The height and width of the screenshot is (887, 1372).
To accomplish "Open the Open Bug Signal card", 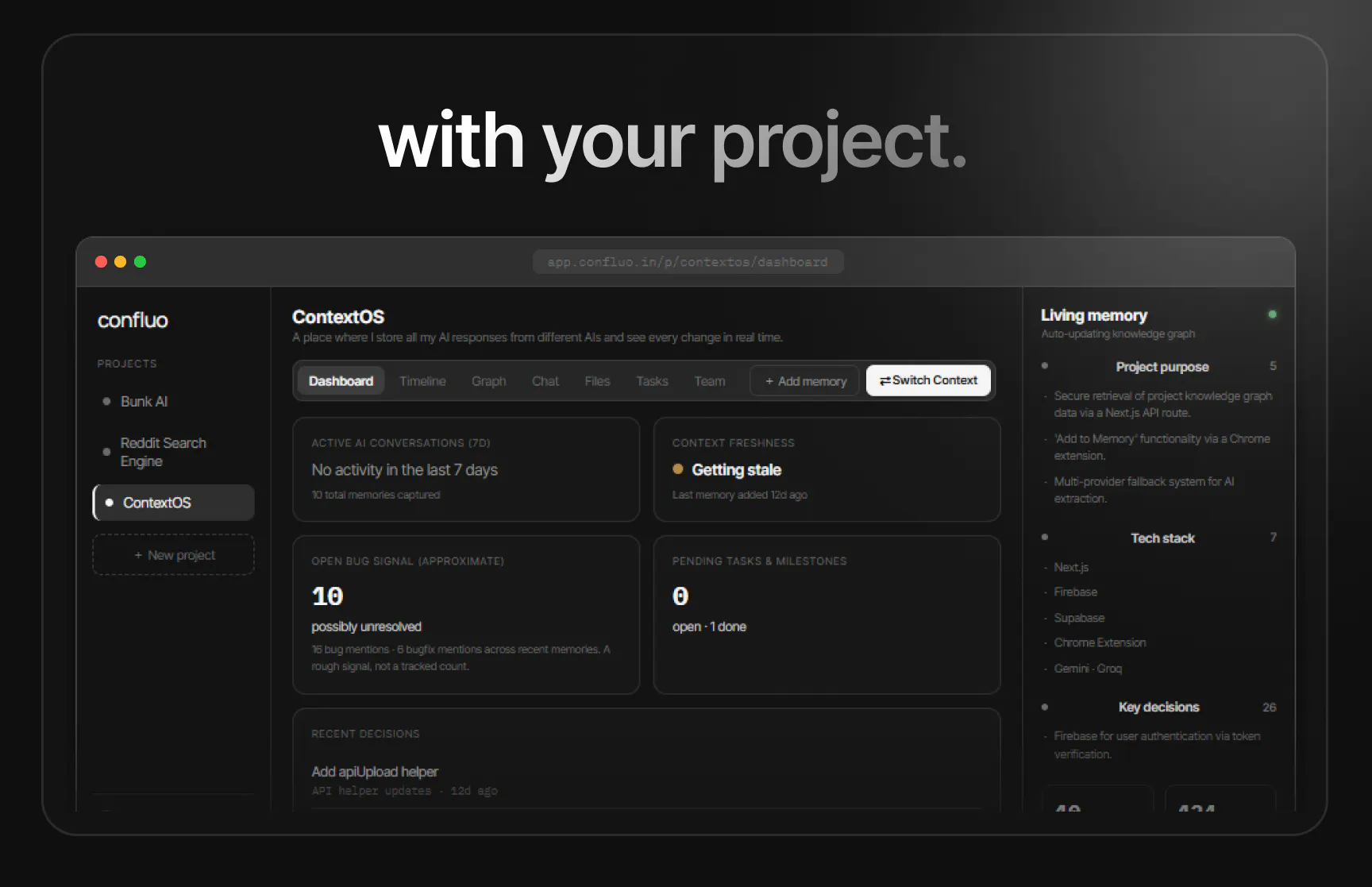I will (466, 615).
